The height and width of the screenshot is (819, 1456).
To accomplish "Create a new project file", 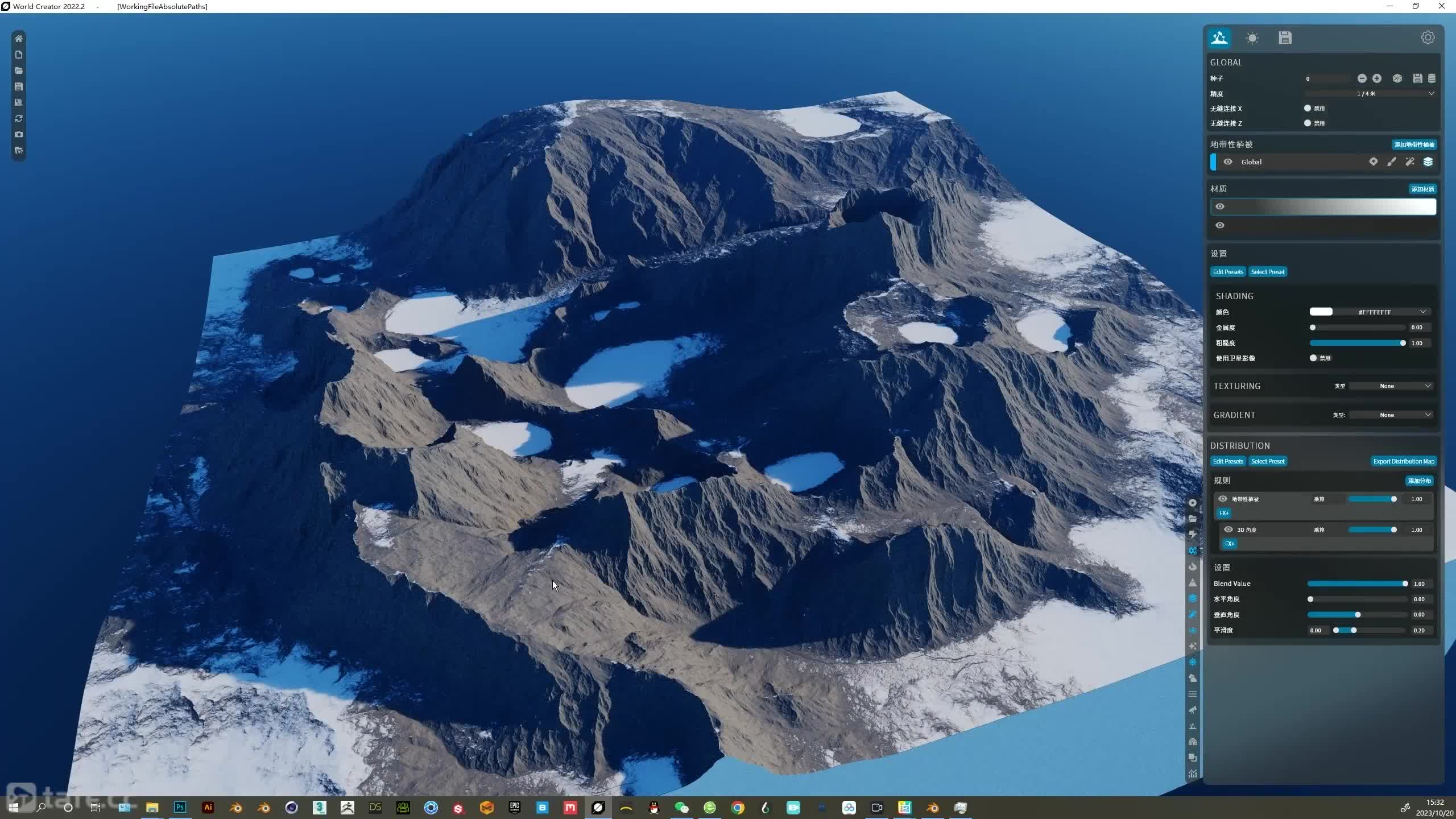I will (19, 55).
